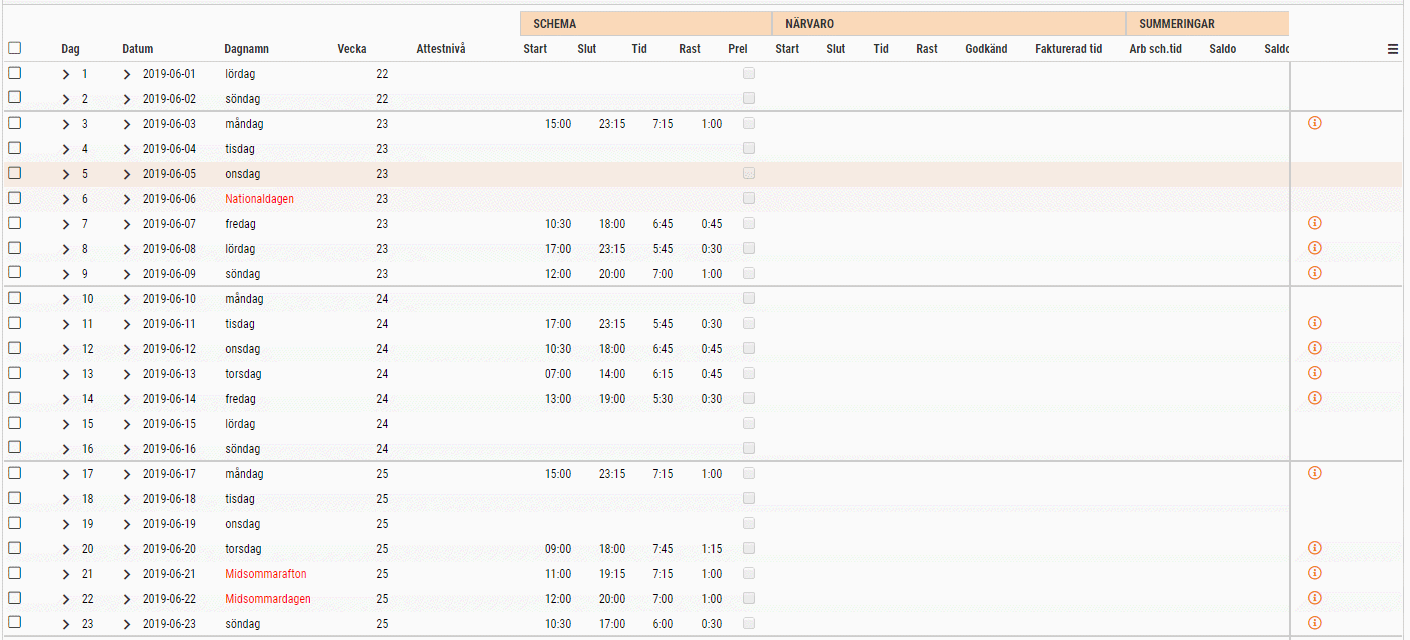
Task: Open the grid menu hamburger icon
Action: [1393, 49]
